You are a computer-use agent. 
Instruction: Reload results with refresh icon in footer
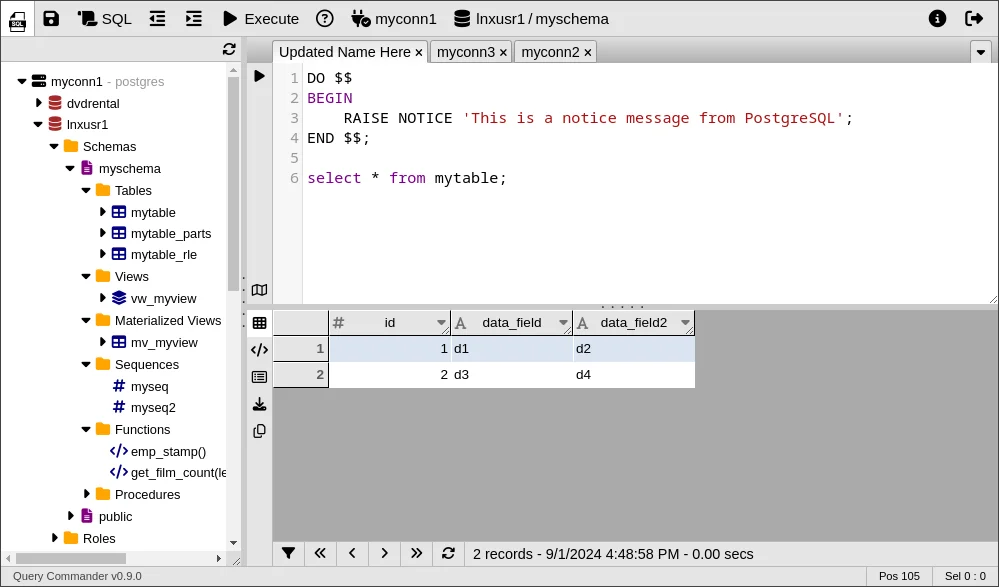point(449,553)
